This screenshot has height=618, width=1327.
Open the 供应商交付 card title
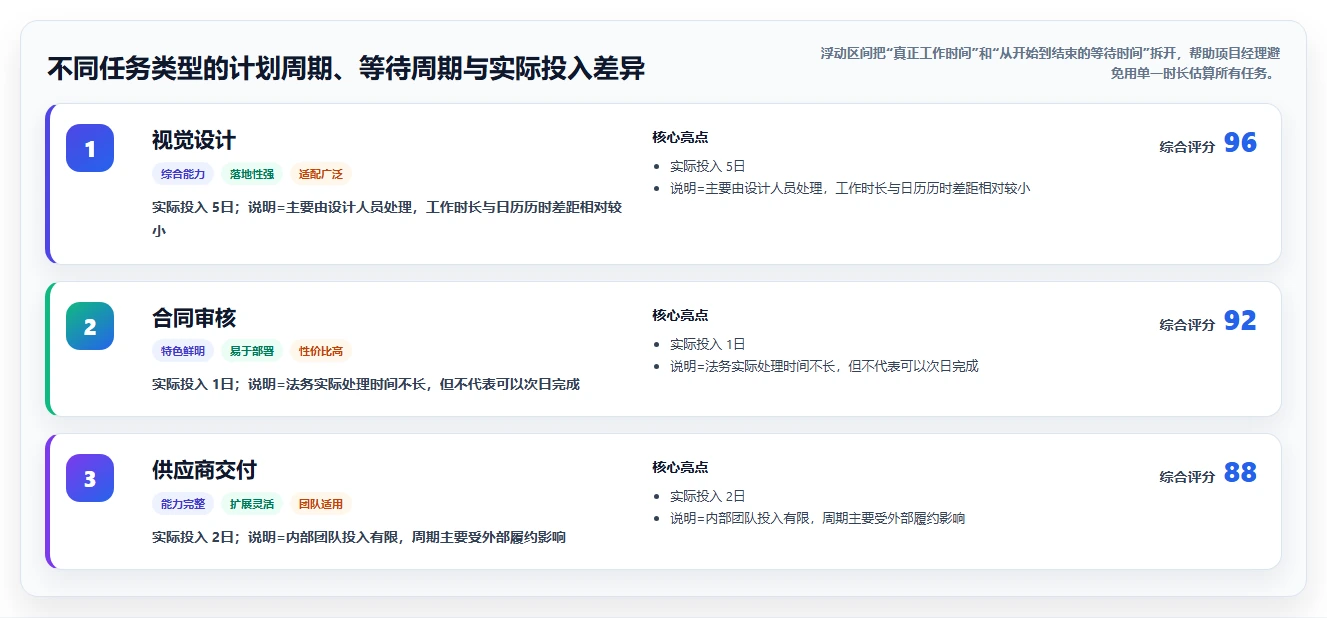pos(205,470)
